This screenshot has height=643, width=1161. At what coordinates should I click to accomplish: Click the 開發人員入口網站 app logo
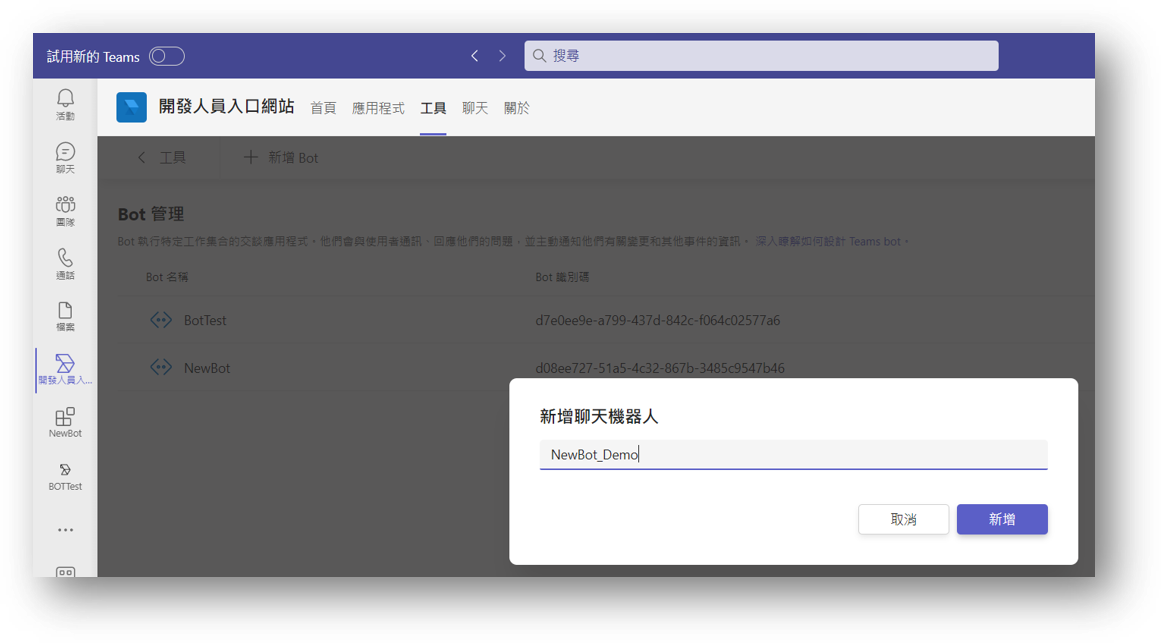[x=132, y=107]
